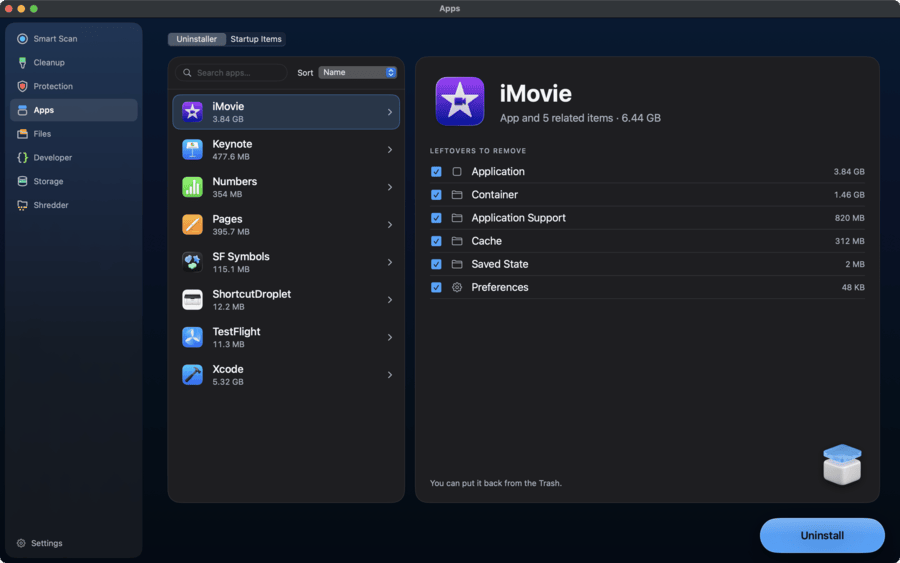The width and height of the screenshot is (900, 563).
Task: Expand the Pages row chevron
Action: (390, 225)
